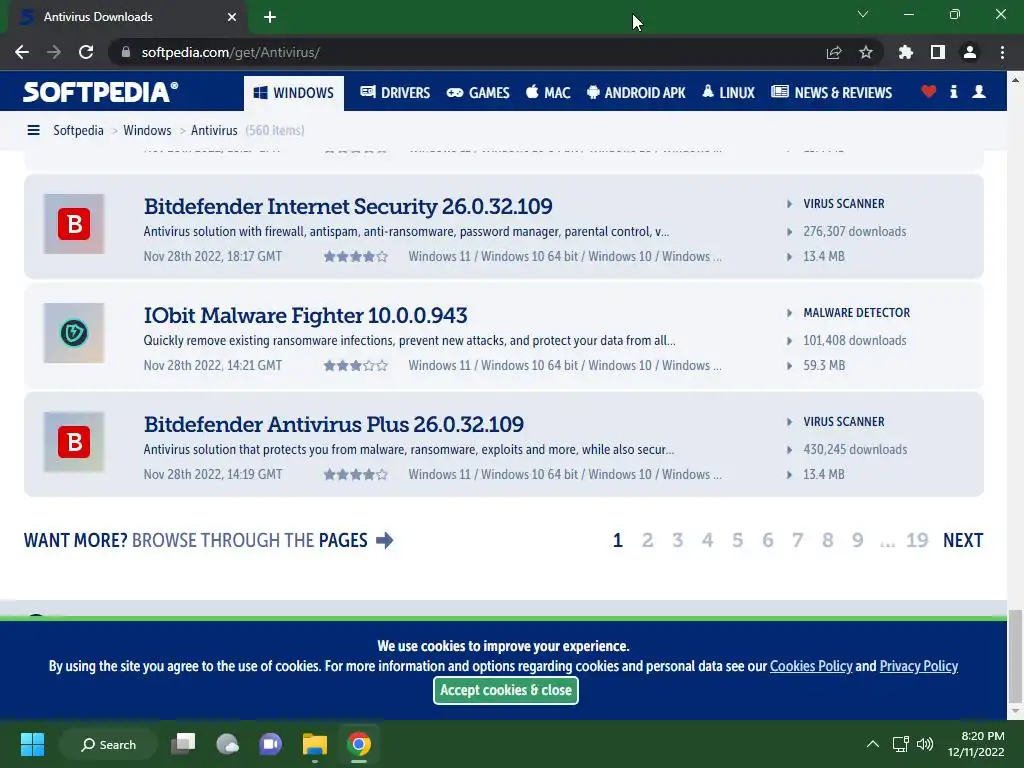Open the Softpedia user account icon
The width and height of the screenshot is (1024, 768).
[979, 91]
